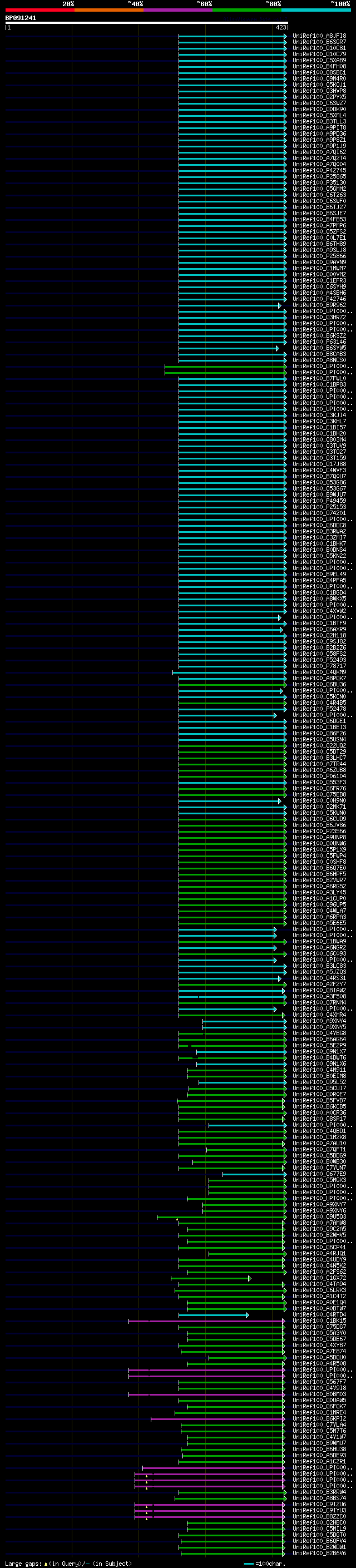Select the UniRef100_Q2HBC0 label
Image resolution: width=356 pixels, height=1568 pixels.
point(319,1522)
